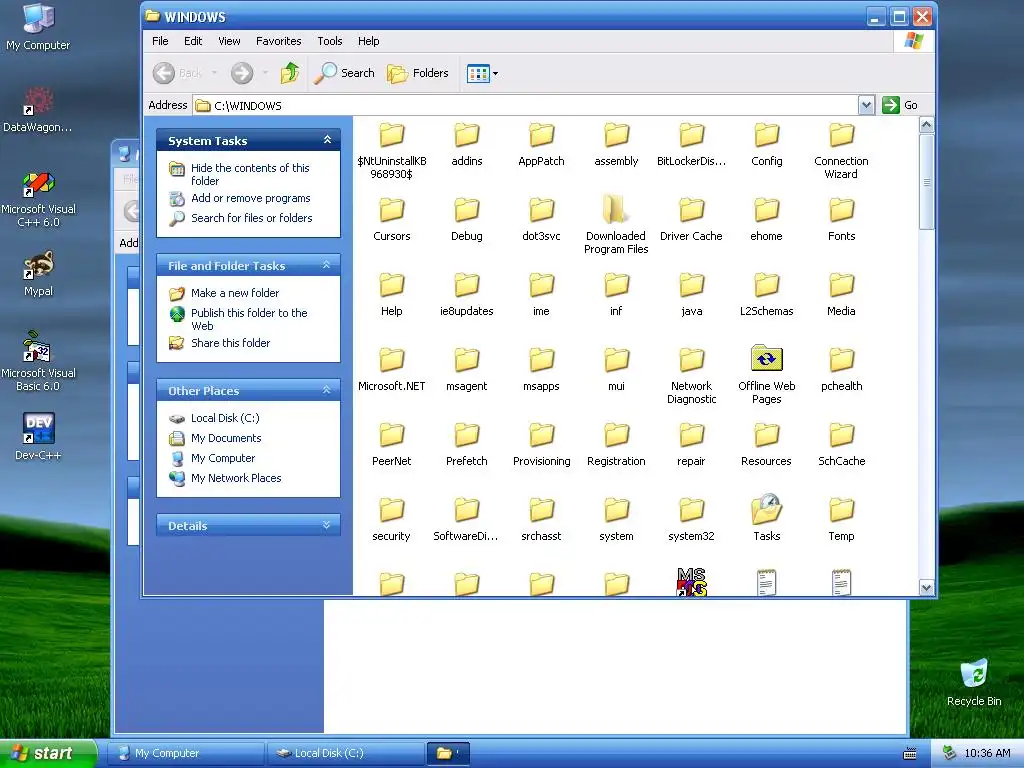This screenshot has height=768, width=1024.
Task: Click Publish this folder to the Web
Action: [x=249, y=319]
